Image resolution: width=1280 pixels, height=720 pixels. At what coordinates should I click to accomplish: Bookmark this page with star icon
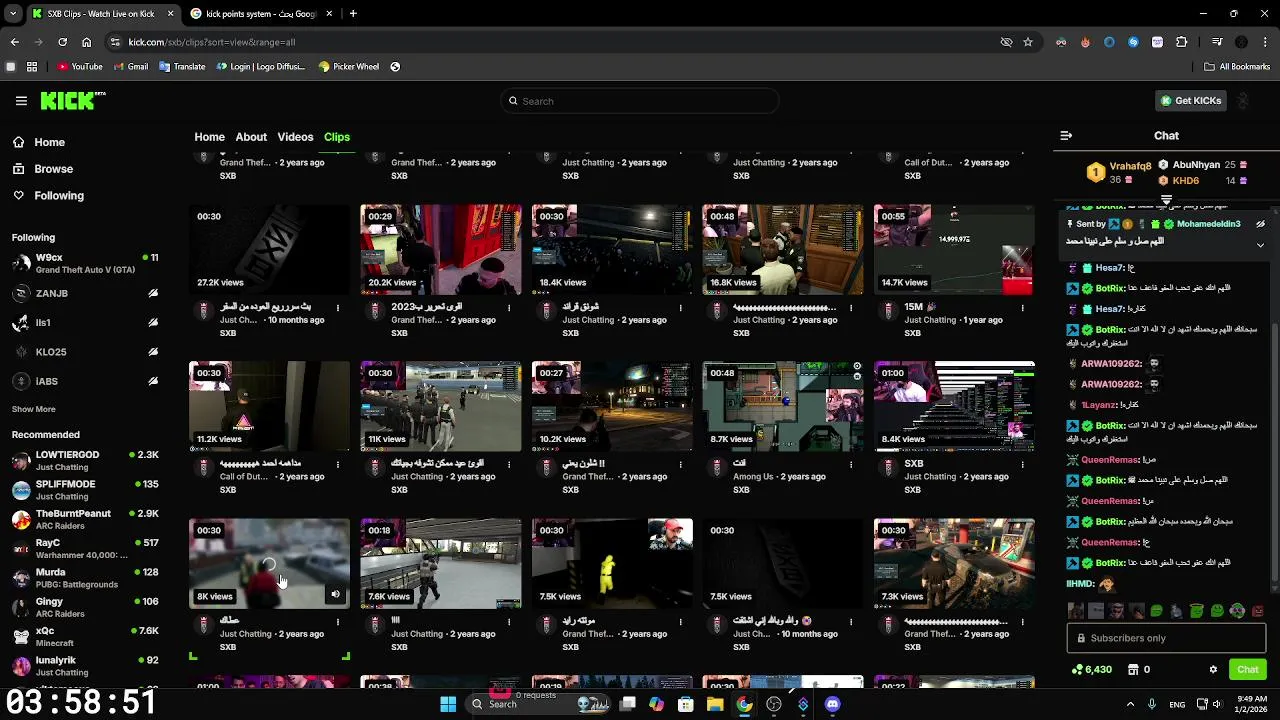coord(1027,42)
